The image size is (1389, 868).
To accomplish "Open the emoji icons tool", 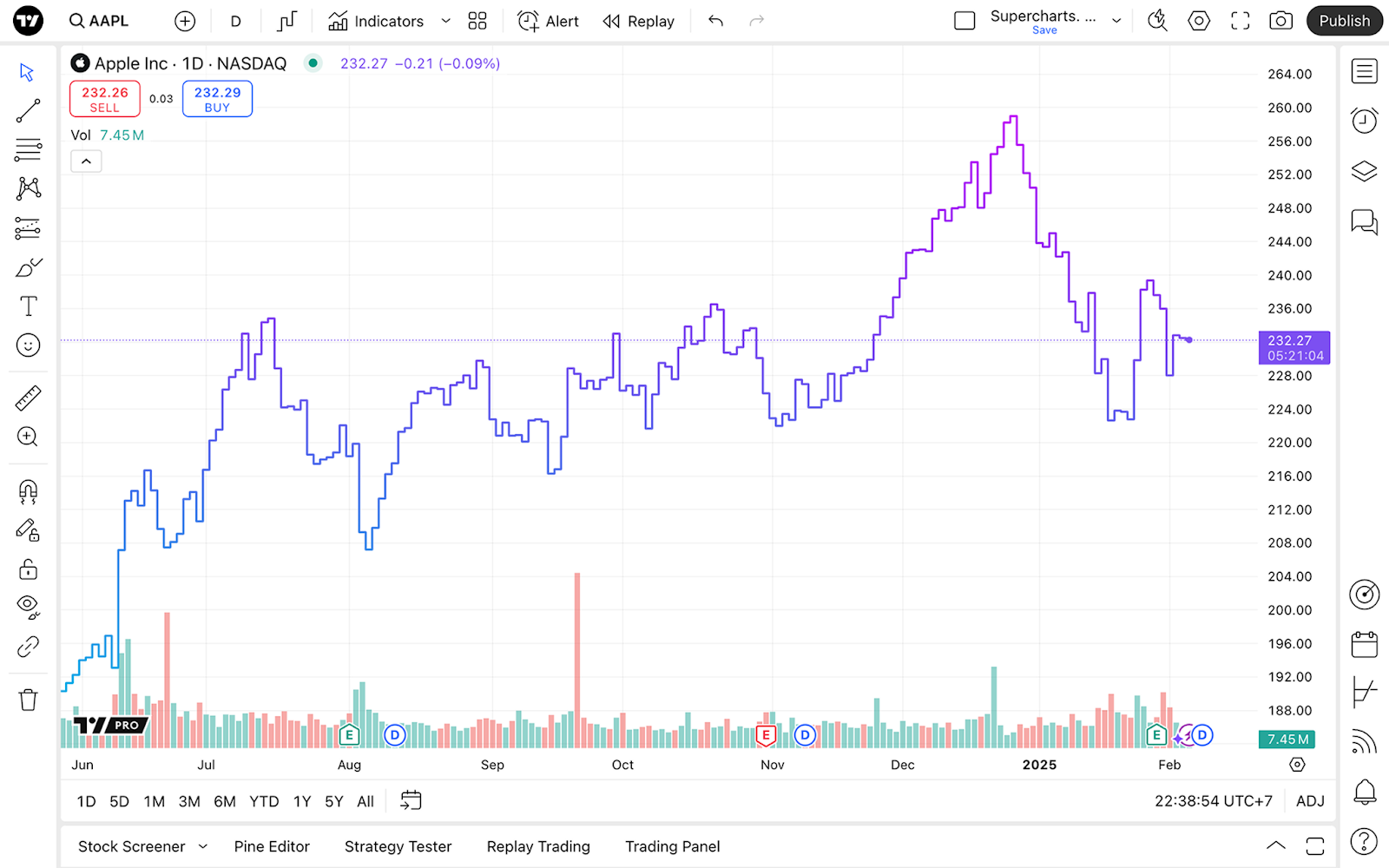I will point(28,345).
